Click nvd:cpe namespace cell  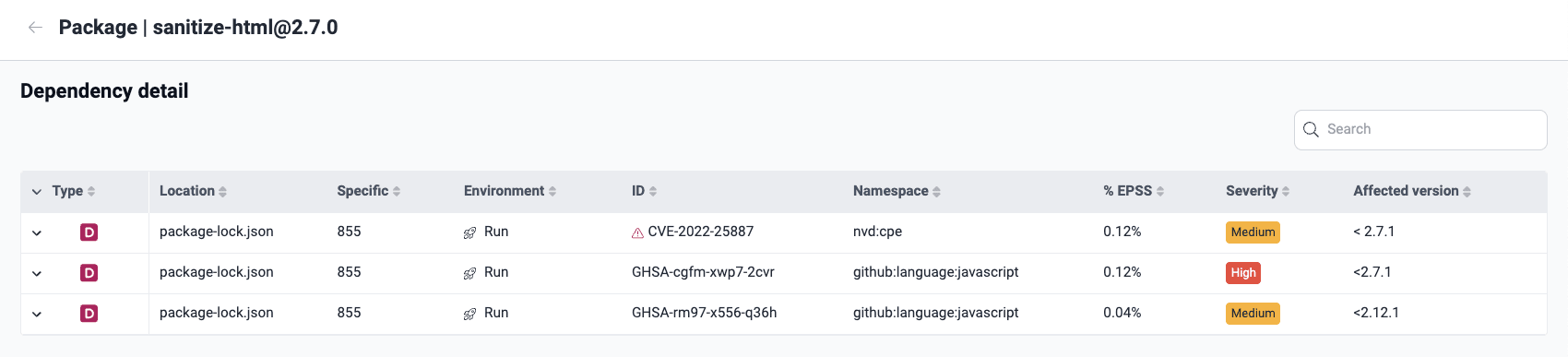(877, 232)
